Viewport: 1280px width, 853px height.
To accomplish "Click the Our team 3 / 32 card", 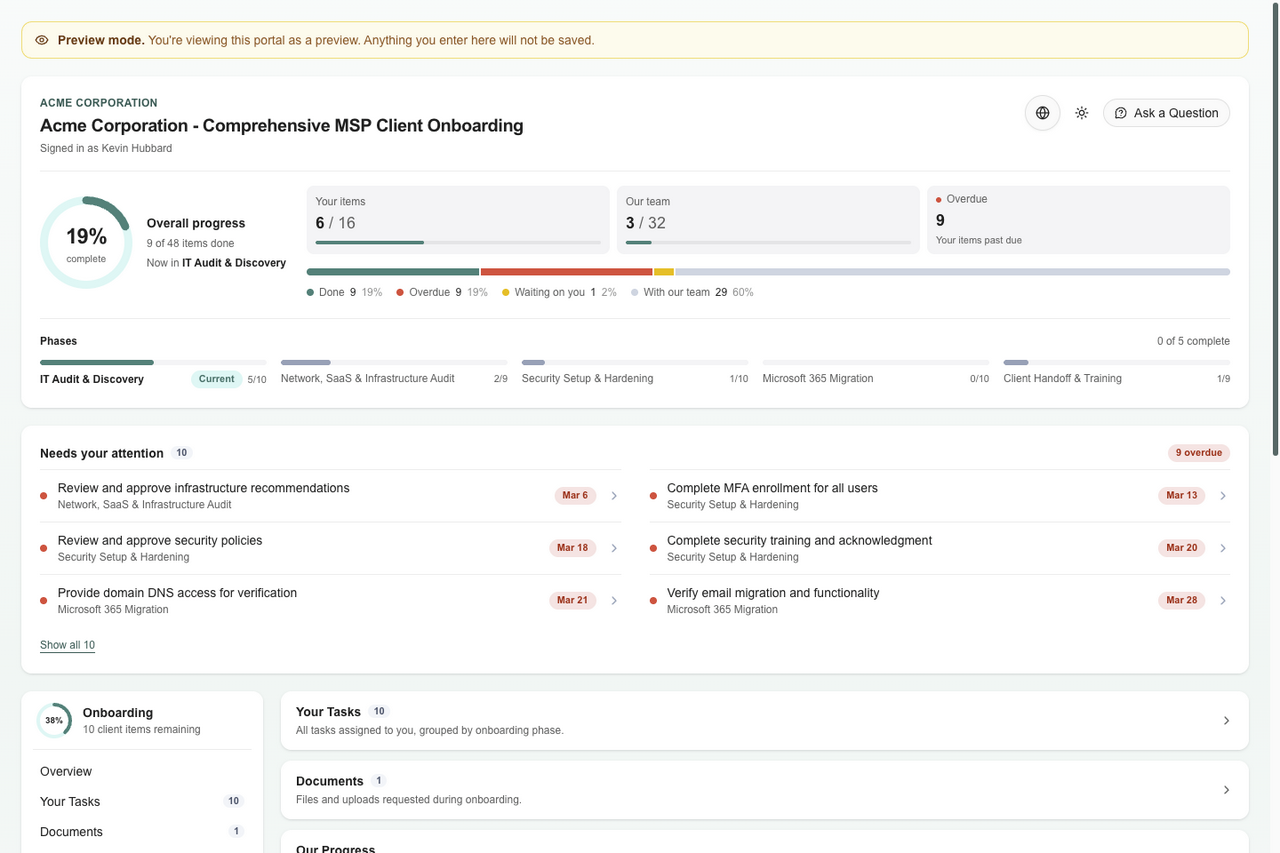I will 768,220.
